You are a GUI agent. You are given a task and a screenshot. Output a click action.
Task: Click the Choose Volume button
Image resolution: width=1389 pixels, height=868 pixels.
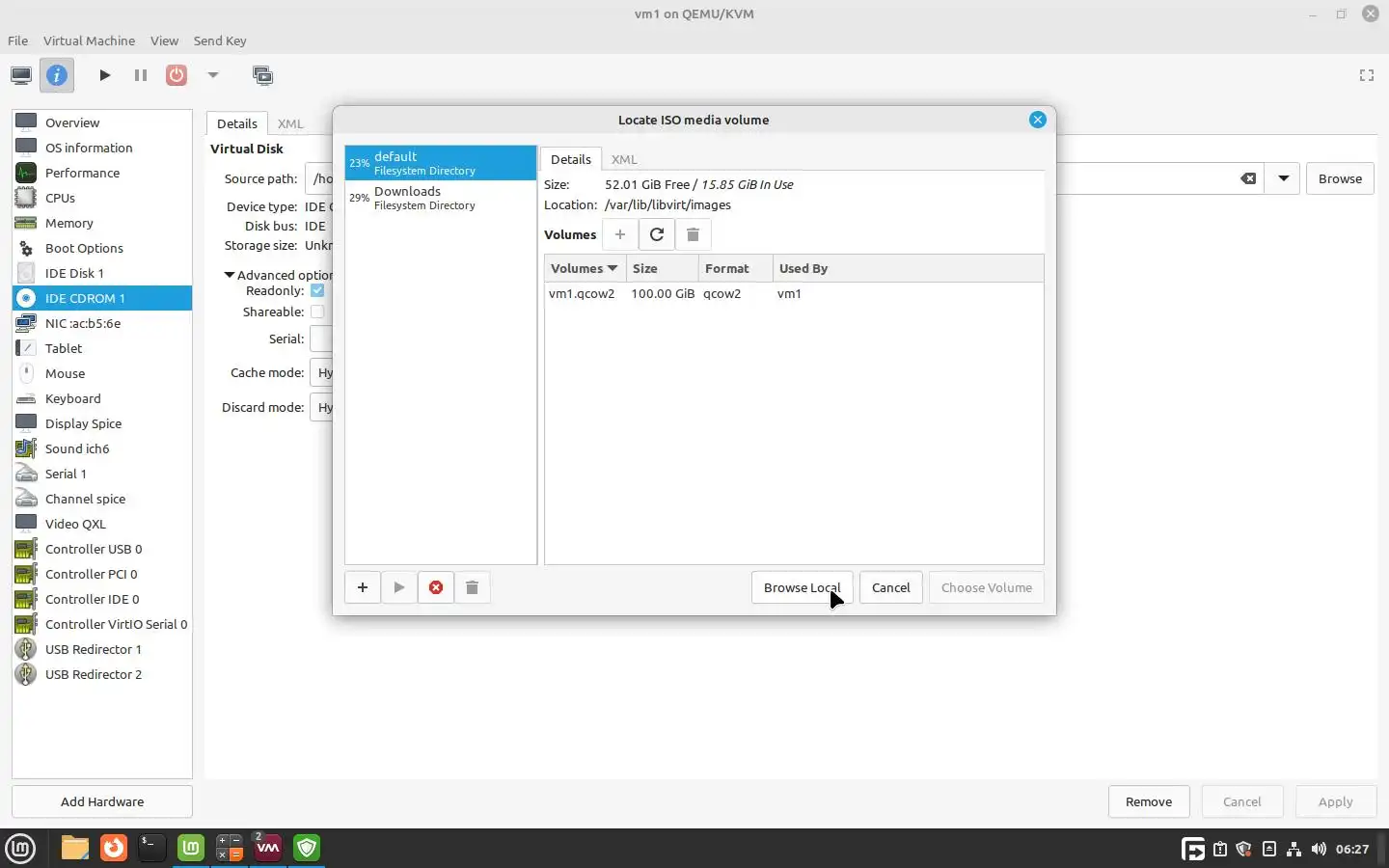point(986,587)
